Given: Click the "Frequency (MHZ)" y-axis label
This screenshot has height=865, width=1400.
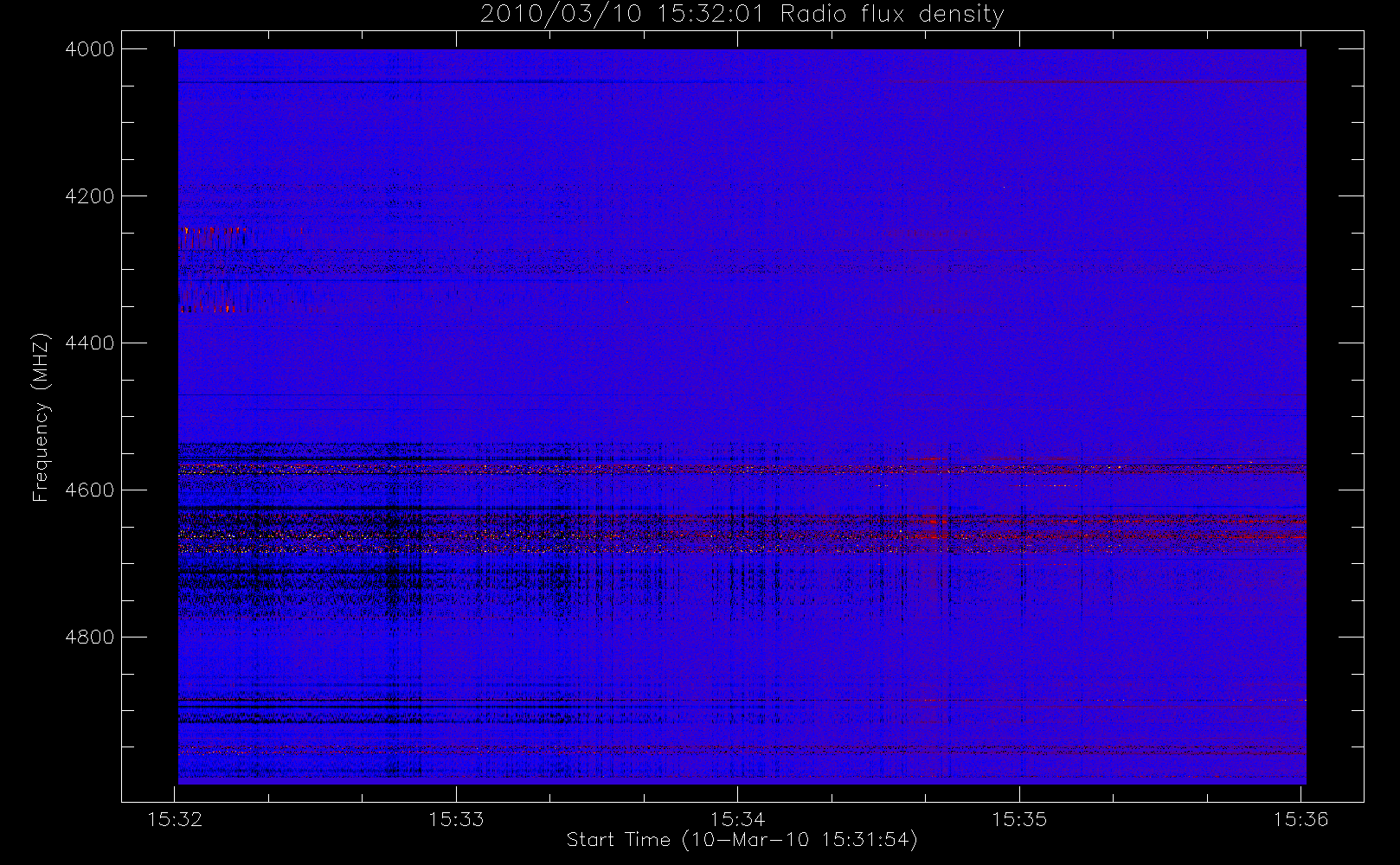Looking at the screenshot, I should tap(41, 417).
